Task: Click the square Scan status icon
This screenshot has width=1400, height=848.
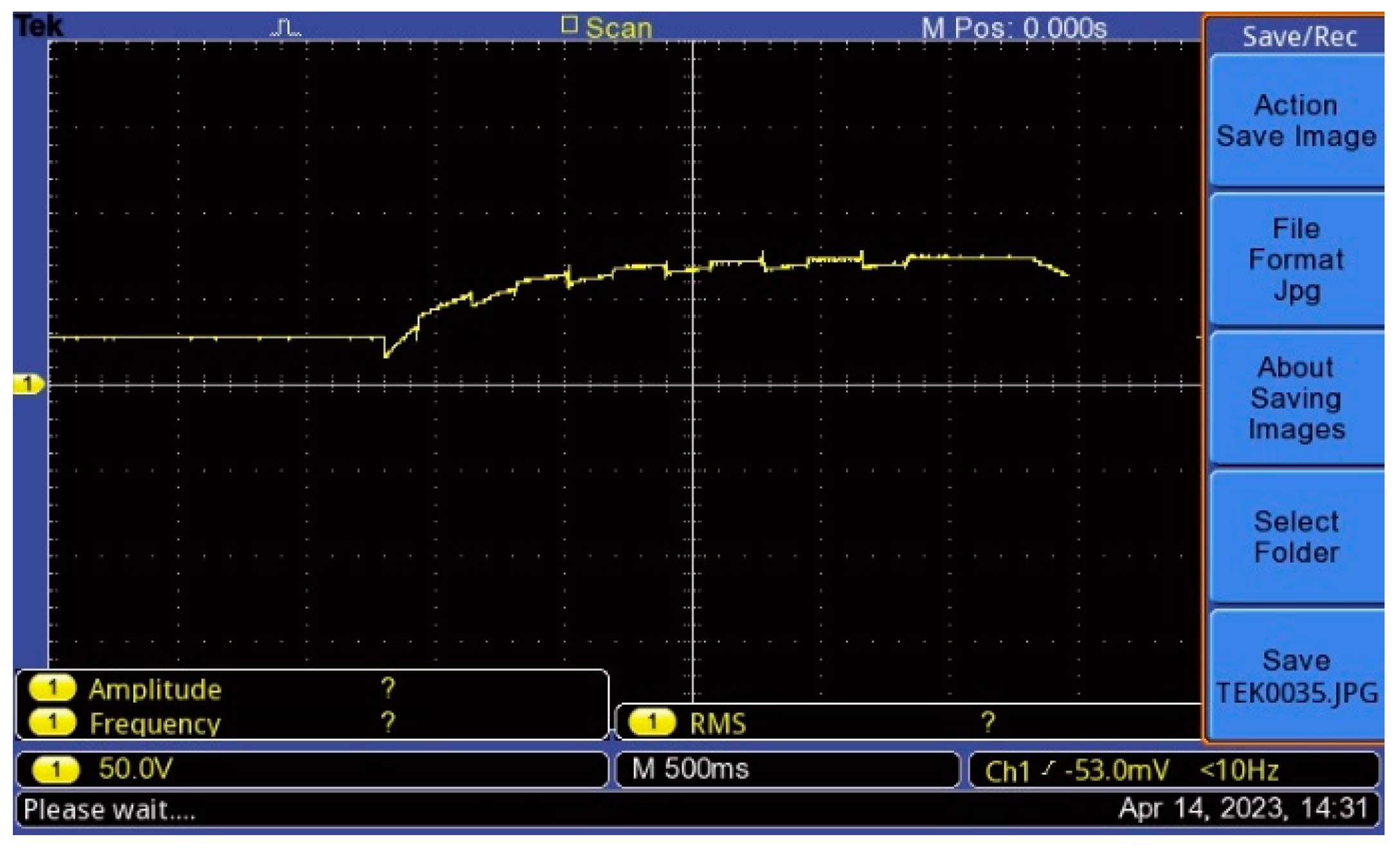Action: (569, 25)
